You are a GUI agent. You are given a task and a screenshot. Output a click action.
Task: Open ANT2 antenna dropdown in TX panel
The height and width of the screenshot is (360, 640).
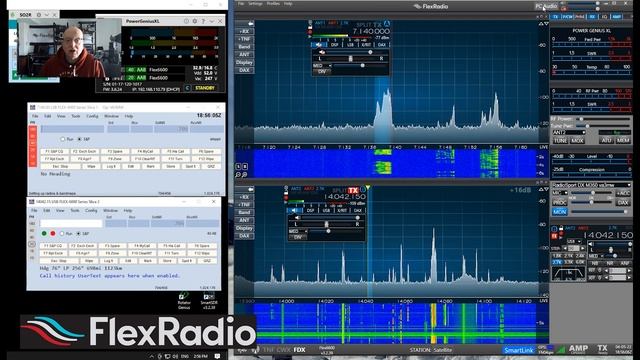pos(569,133)
